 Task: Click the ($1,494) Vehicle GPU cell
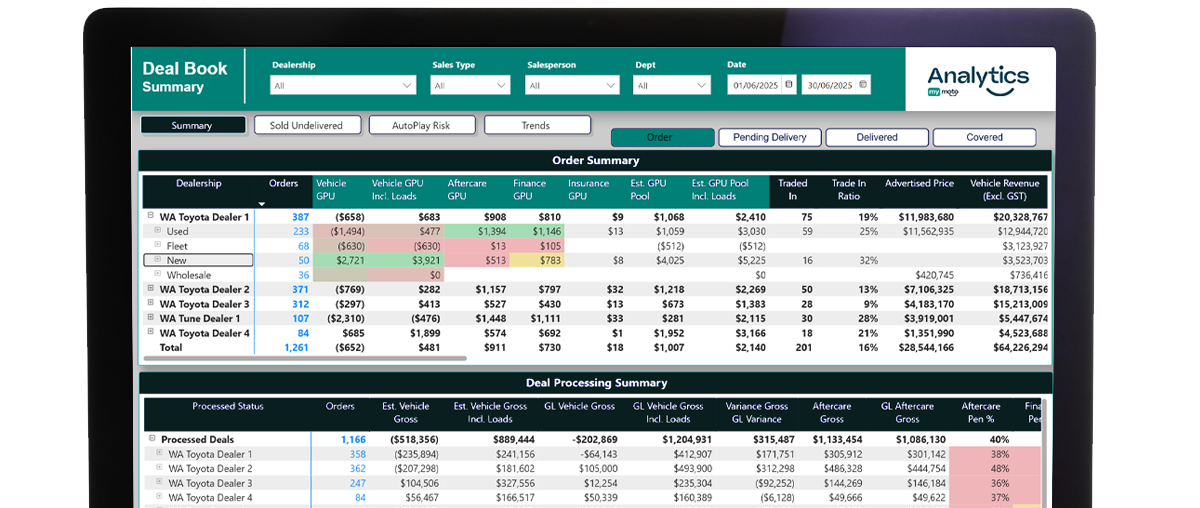(339, 231)
